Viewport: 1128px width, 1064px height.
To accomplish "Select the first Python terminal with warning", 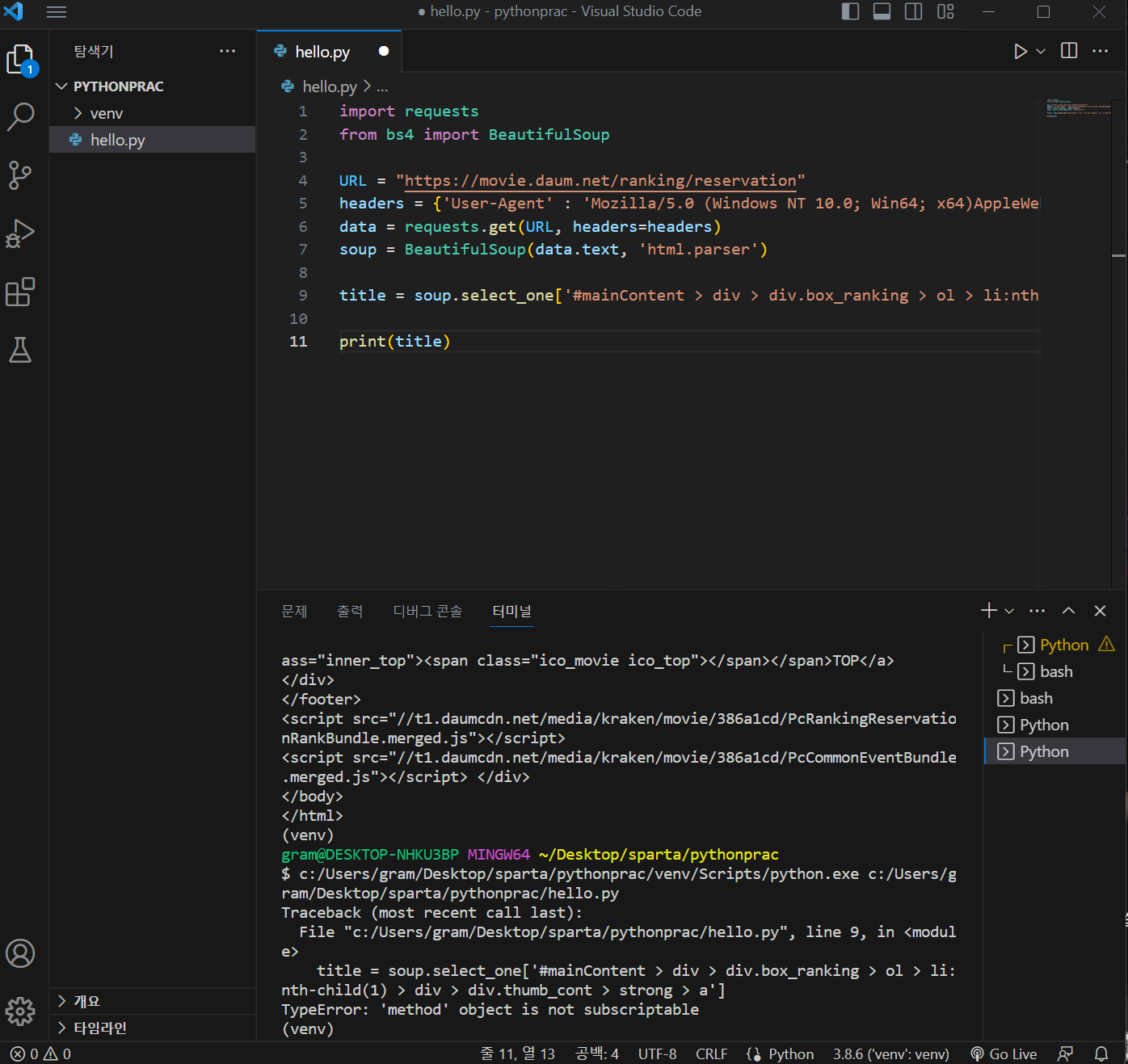I will [x=1054, y=645].
